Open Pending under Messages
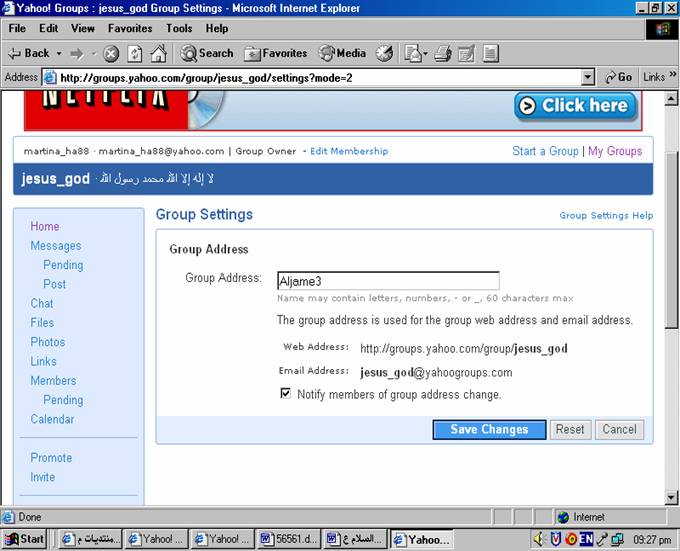 63,265
